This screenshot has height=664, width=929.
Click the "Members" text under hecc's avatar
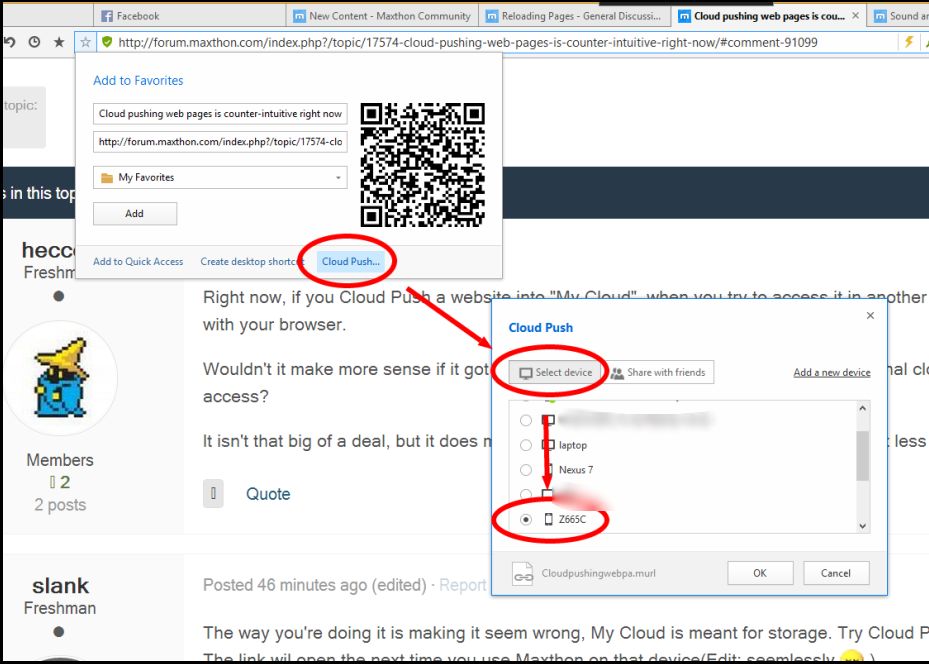(x=60, y=460)
